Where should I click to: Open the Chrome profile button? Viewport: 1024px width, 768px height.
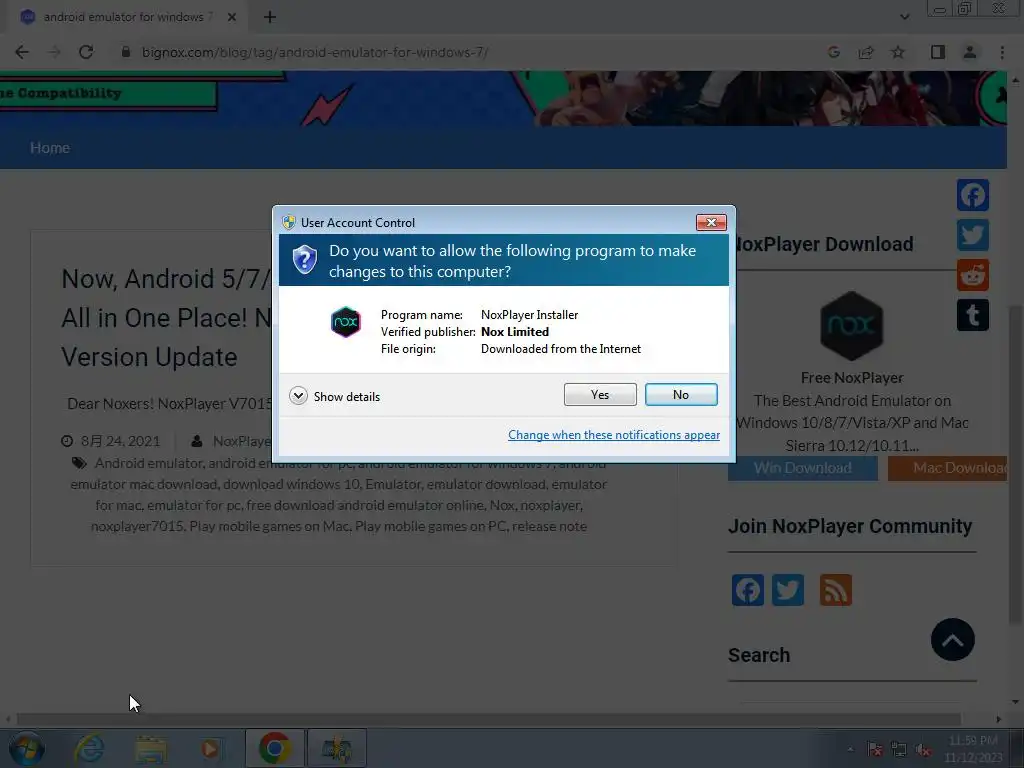pos(970,52)
